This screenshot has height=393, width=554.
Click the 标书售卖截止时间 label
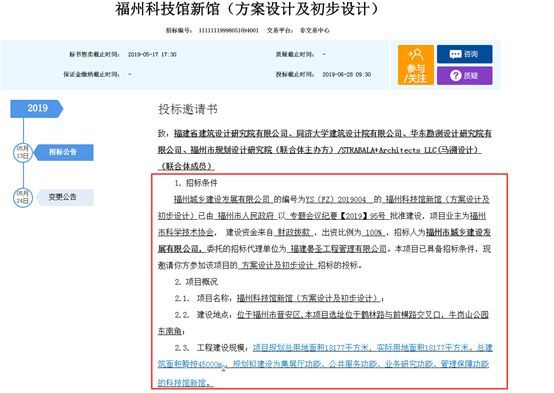coord(94,54)
